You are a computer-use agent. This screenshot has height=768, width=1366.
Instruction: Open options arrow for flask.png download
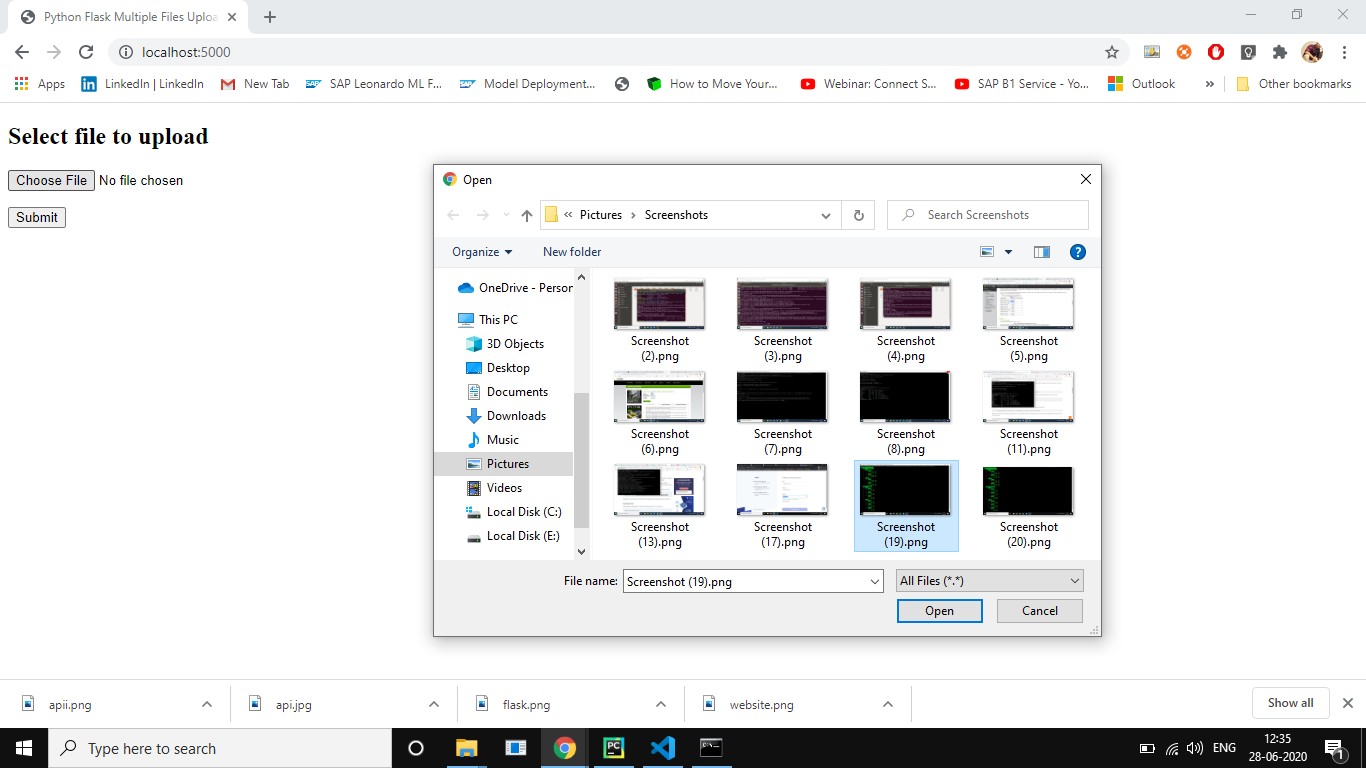tap(661, 704)
